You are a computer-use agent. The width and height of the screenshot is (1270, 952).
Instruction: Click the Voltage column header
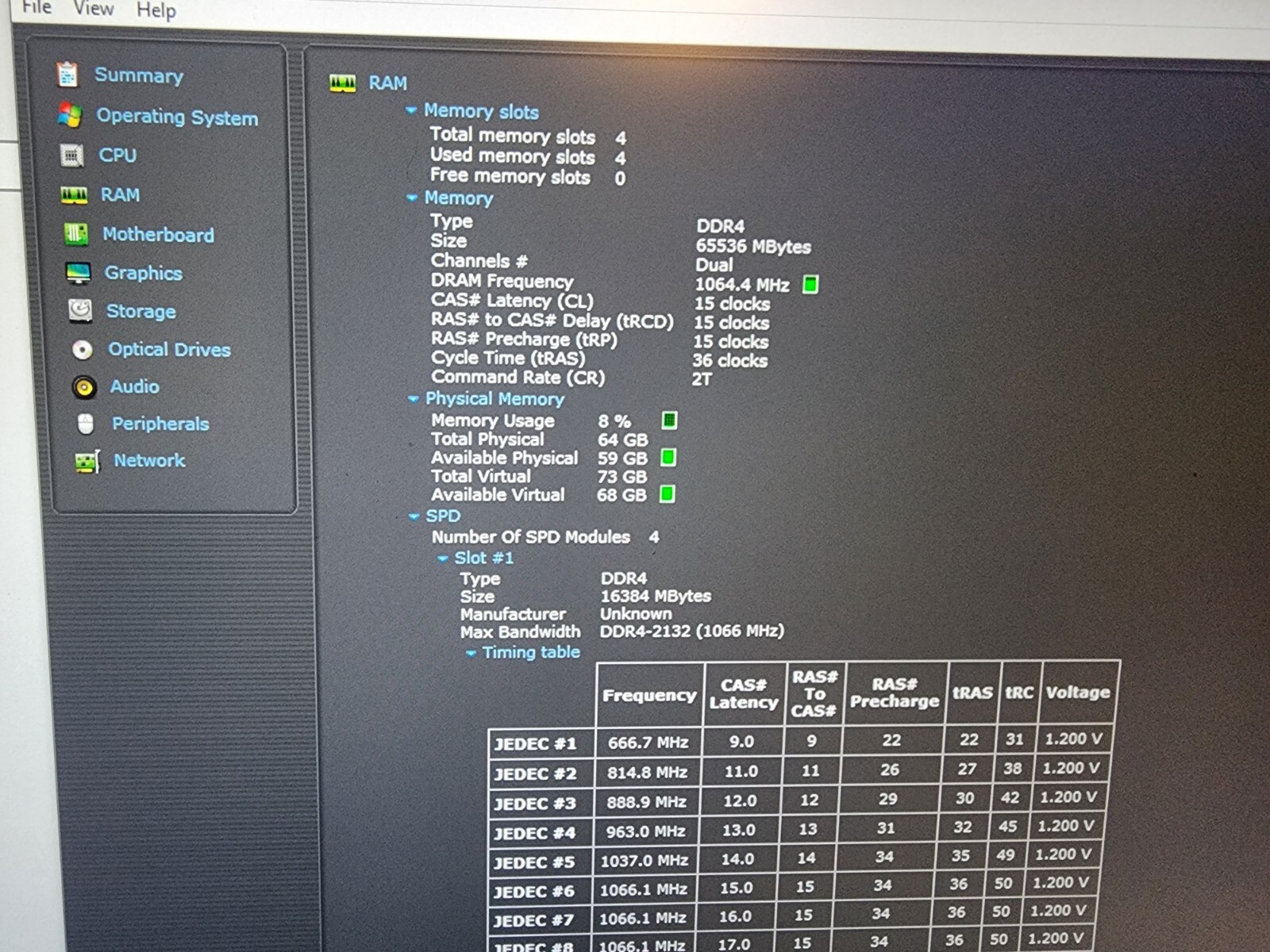(1078, 693)
